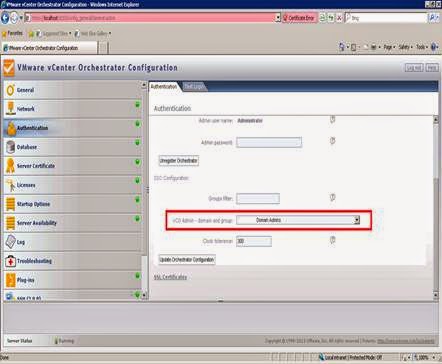Open a new blank browser tab
The width and height of the screenshot is (442, 364).
(103, 48)
